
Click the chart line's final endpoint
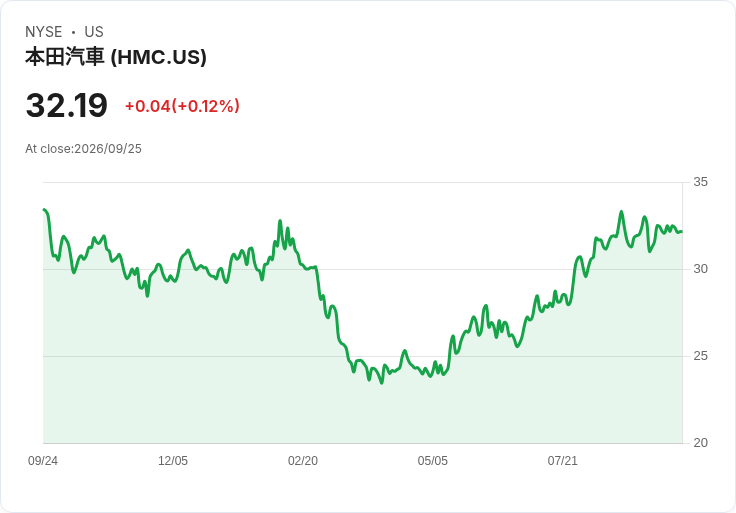[682, 231]
